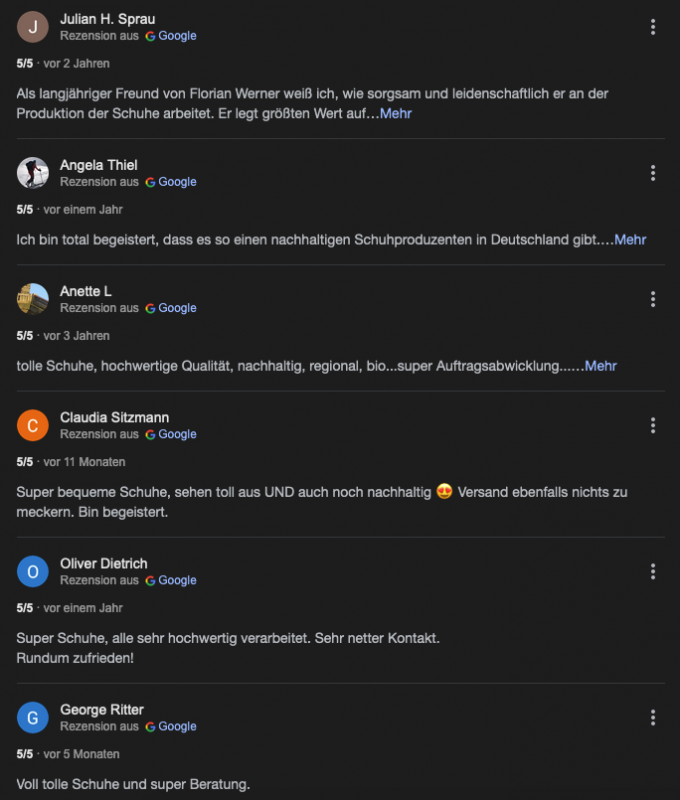Screen dimensions: 680x800
Task: Expand Angela Thiel's review via Mehr
Action: tap(630, 239)
